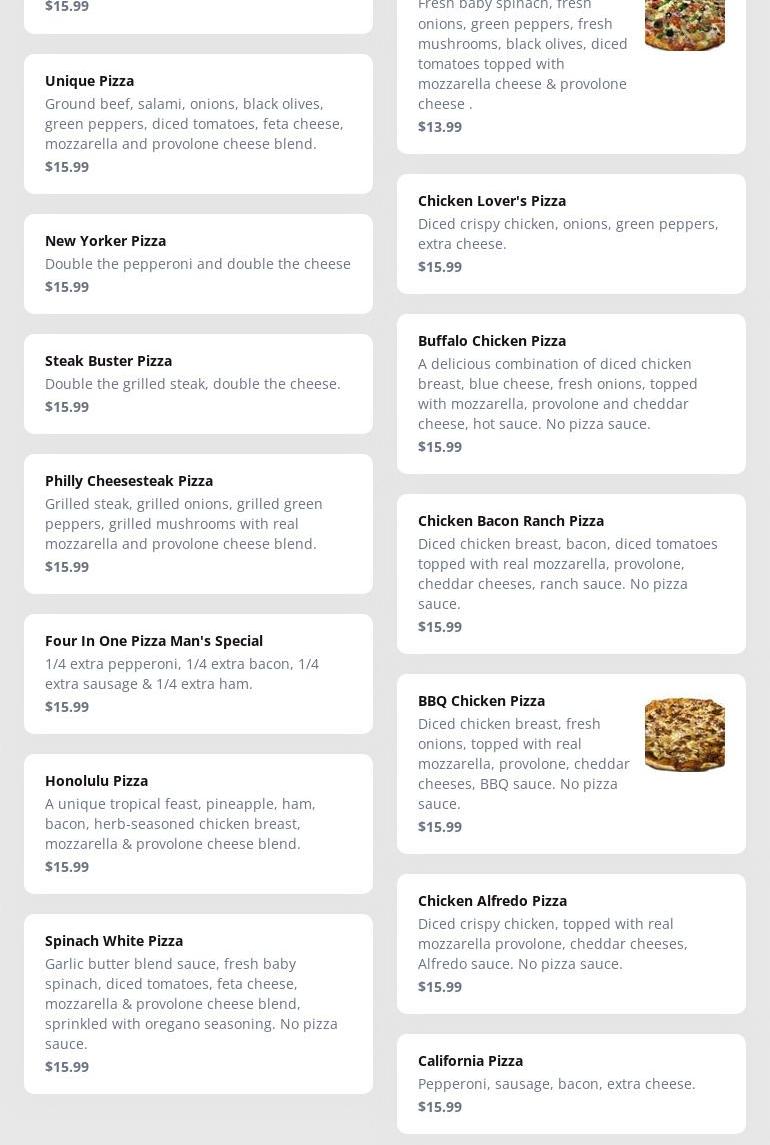
Task: Select the BBQ Chicken Pizza title
Action: 481,701
